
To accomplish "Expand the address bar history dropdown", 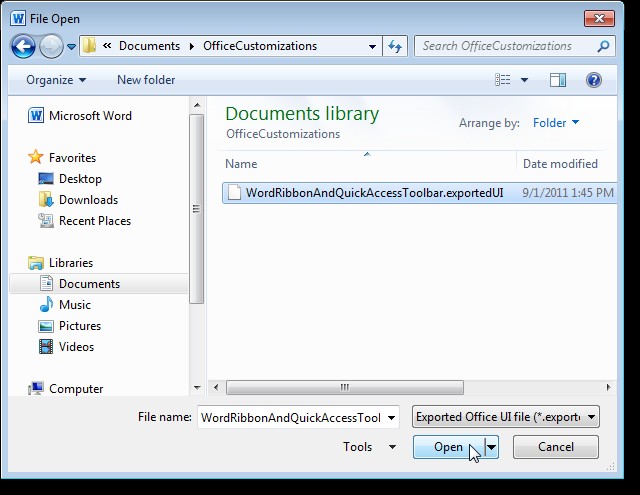I will (x=372, y=47).
